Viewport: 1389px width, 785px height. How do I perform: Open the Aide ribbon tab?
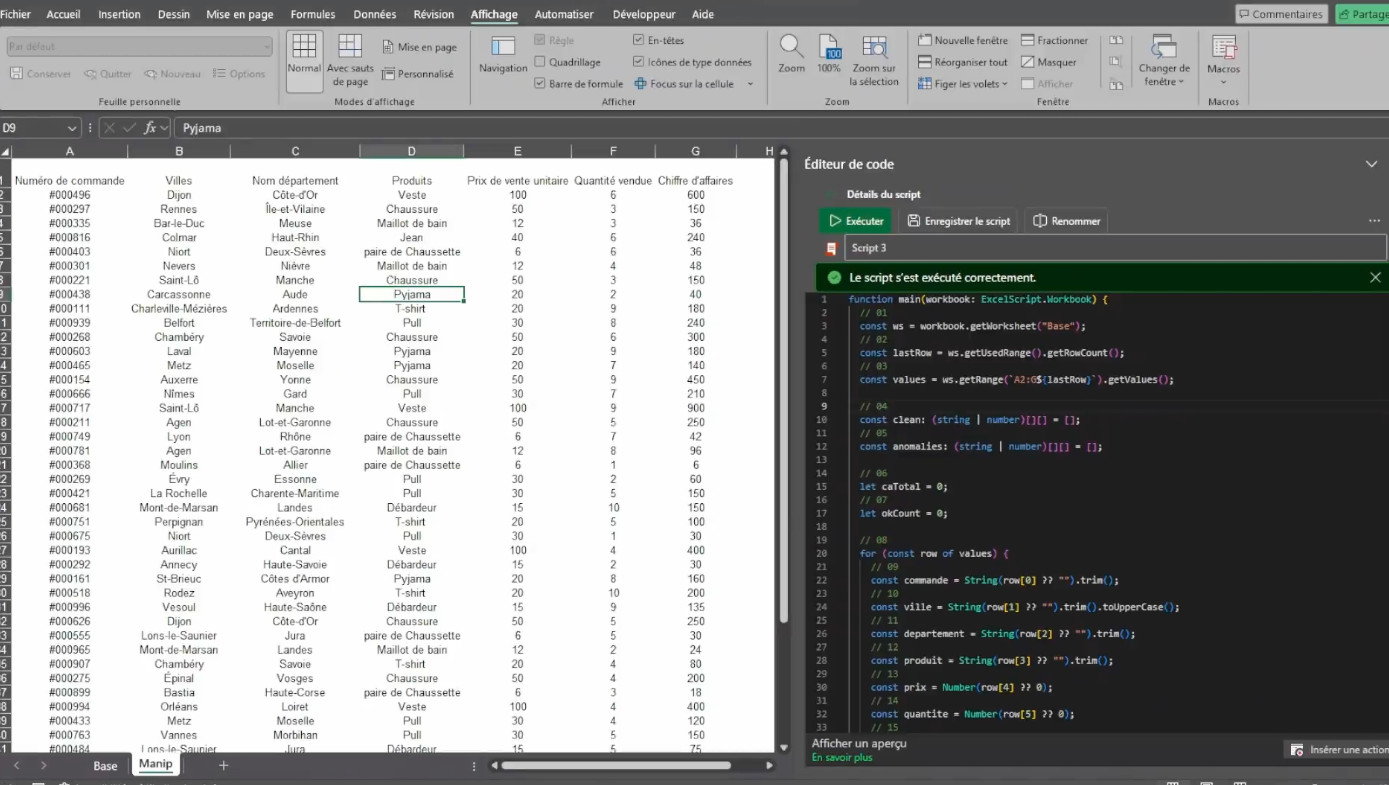point(703,14)
